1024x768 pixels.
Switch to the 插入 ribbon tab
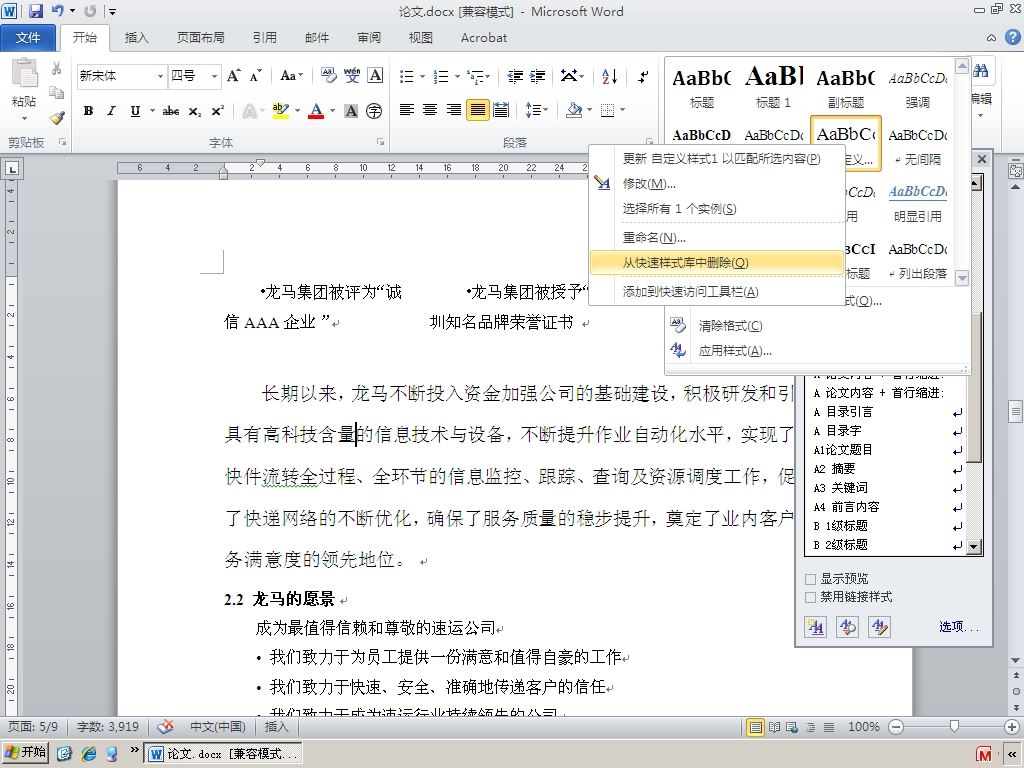pyautogui.click(x=136, y=38)
